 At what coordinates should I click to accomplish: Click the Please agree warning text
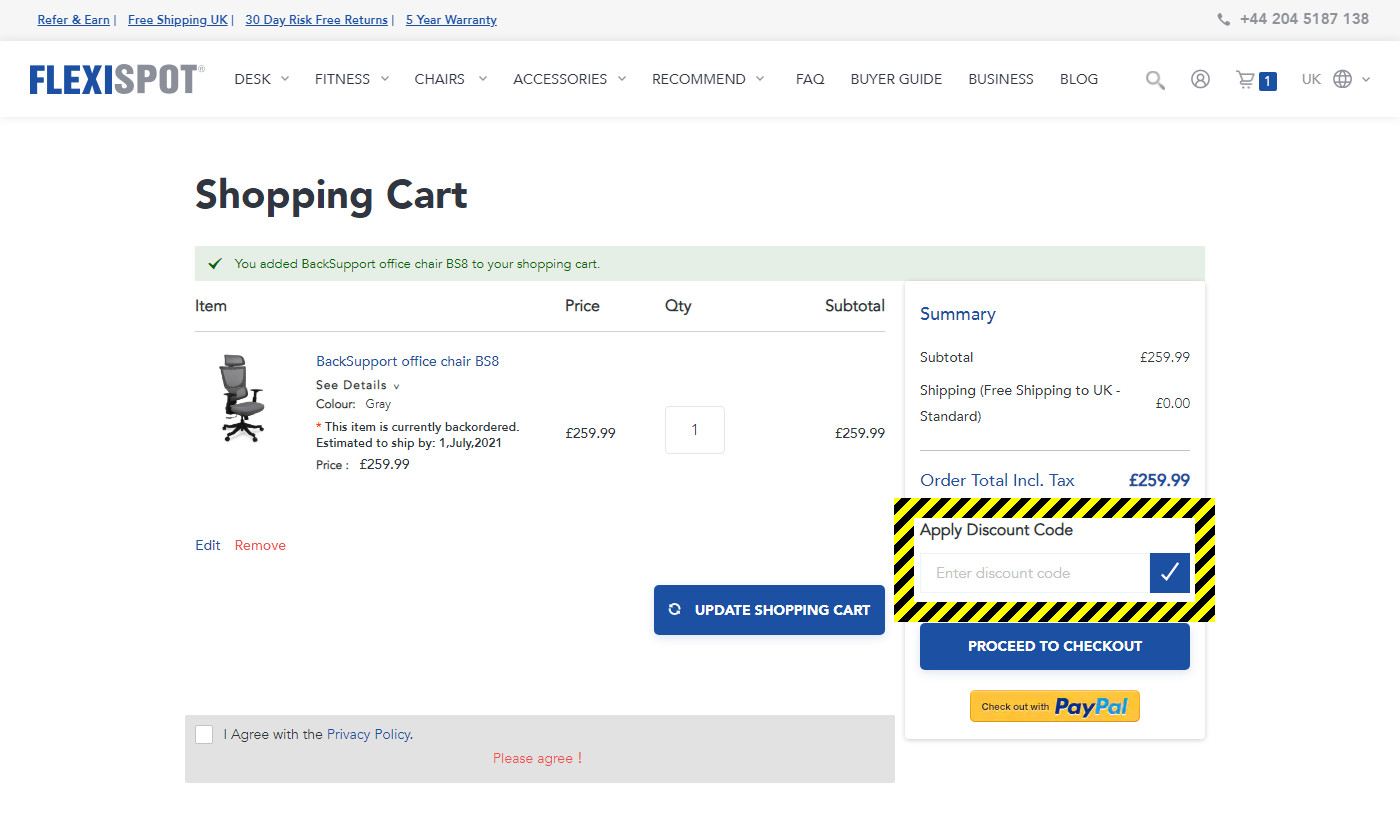click(x=538, y=758)
